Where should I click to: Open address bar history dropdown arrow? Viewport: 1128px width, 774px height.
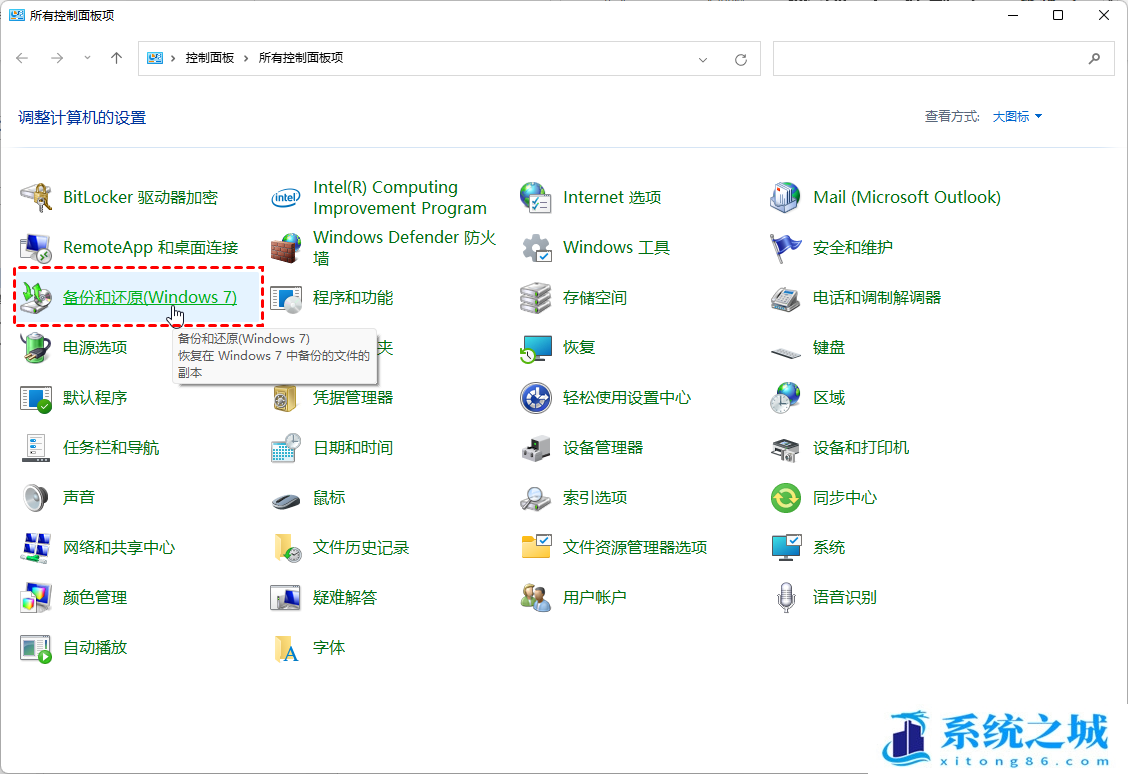[704, 59]
